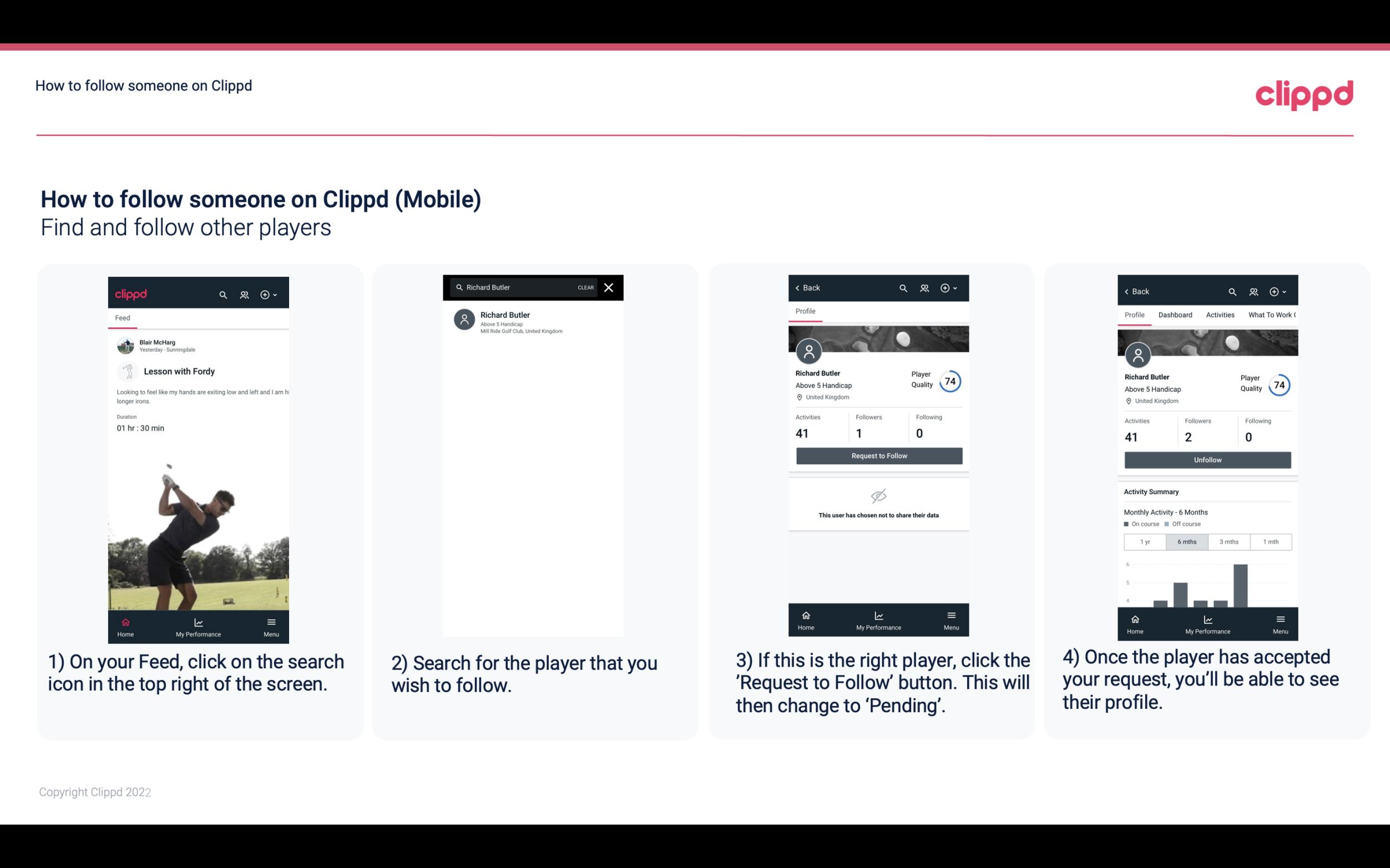Click the Unfollow button on profile
The height and width of the screenshot is (868, 1390).
(x=1207, y=459)
